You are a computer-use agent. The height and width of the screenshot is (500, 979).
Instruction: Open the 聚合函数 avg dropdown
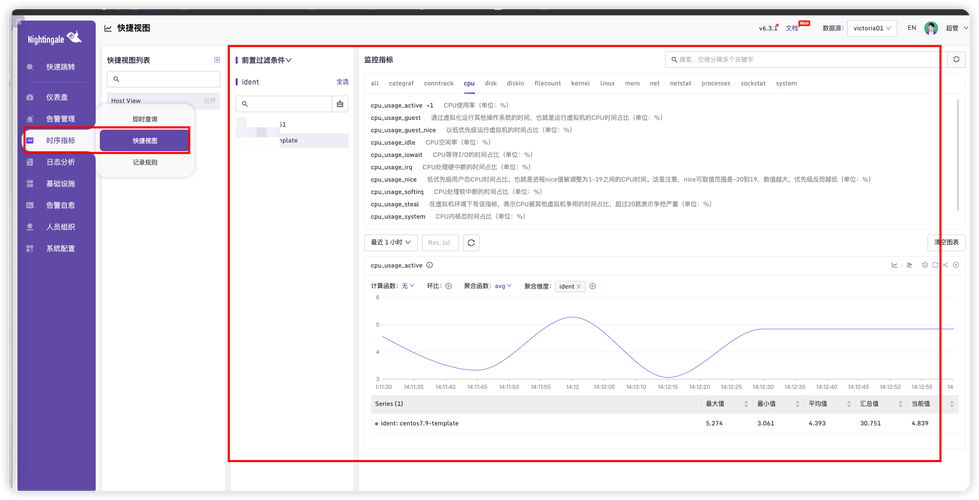click(x=503, y=286)
